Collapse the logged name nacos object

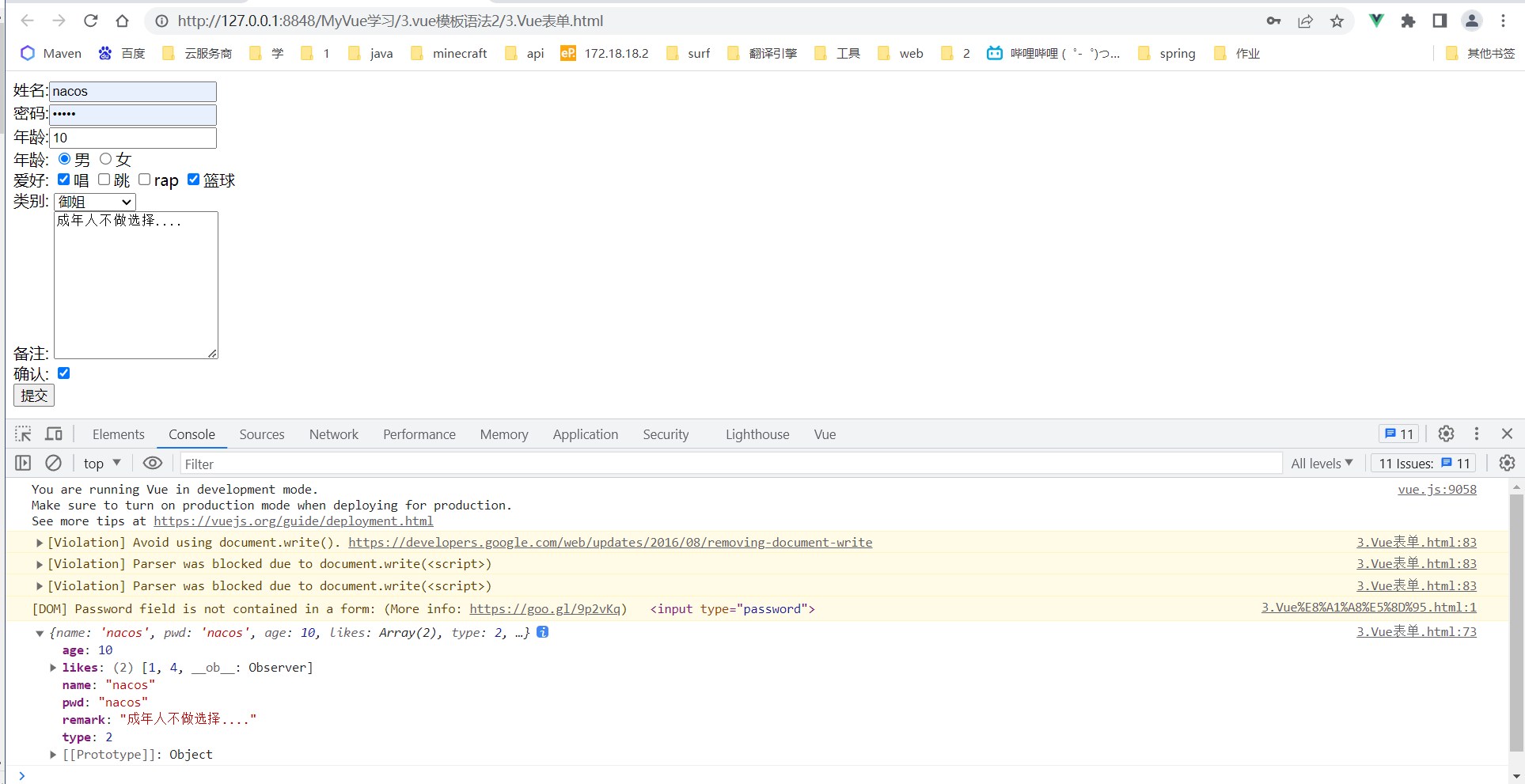40,633
